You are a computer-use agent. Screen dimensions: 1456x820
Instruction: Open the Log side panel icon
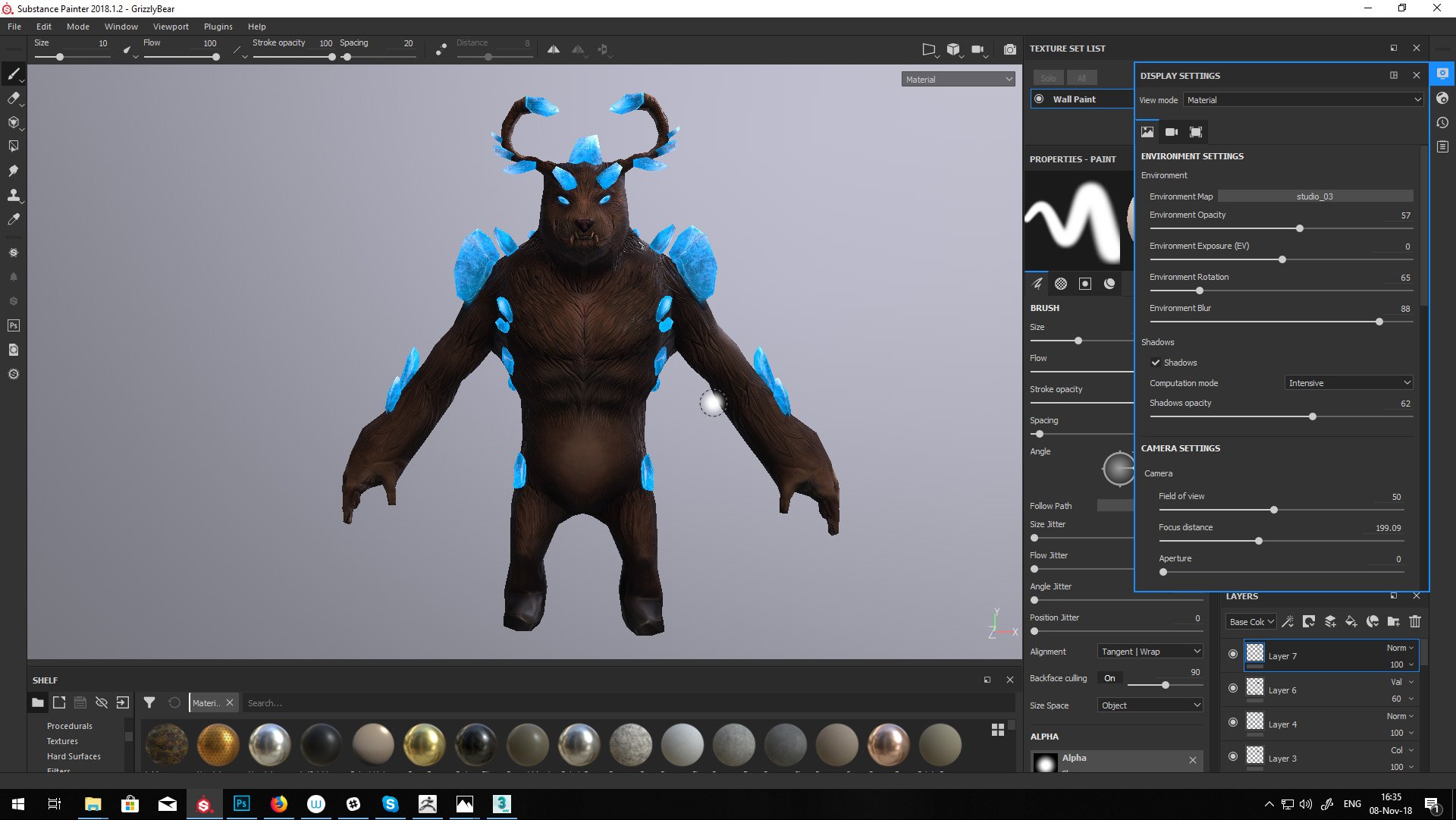click(1442, 146)
